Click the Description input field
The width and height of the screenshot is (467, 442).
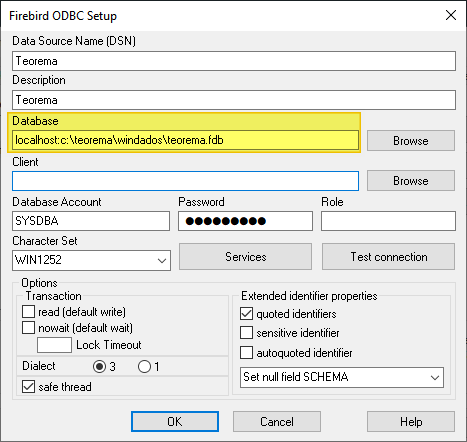pos(234,100)
